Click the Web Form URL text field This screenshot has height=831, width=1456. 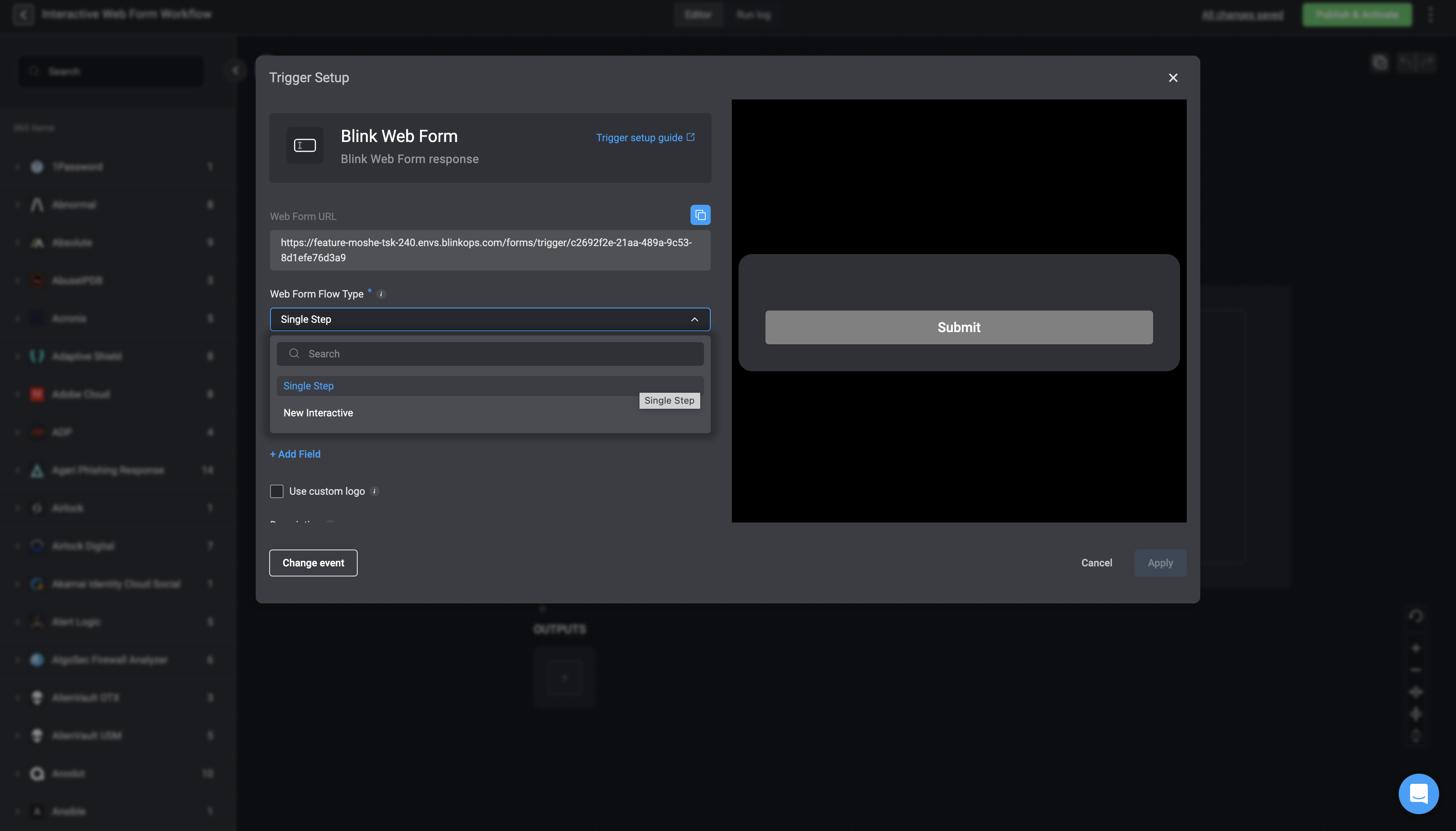click(x=490, y=251)
